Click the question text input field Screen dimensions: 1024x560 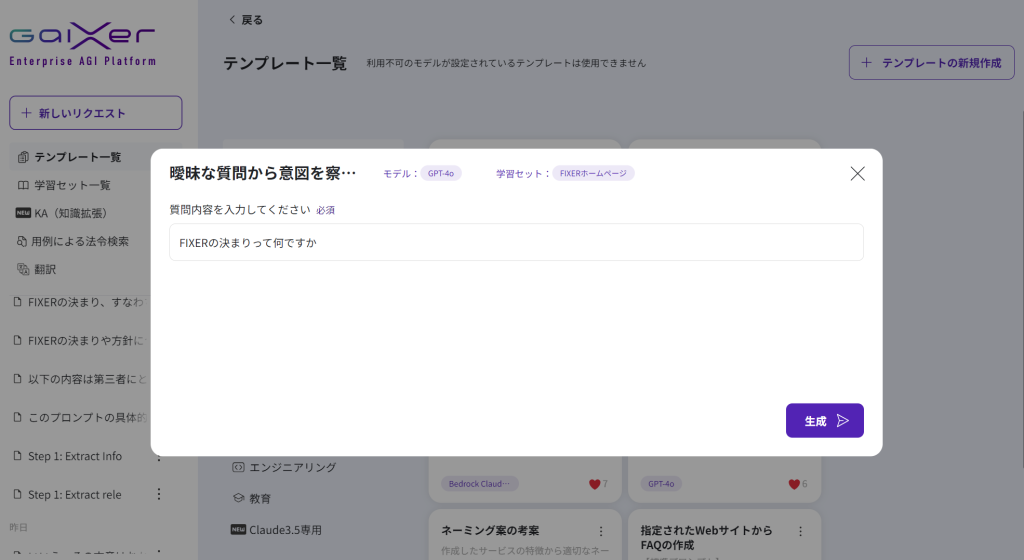click(x=516, y=242)
